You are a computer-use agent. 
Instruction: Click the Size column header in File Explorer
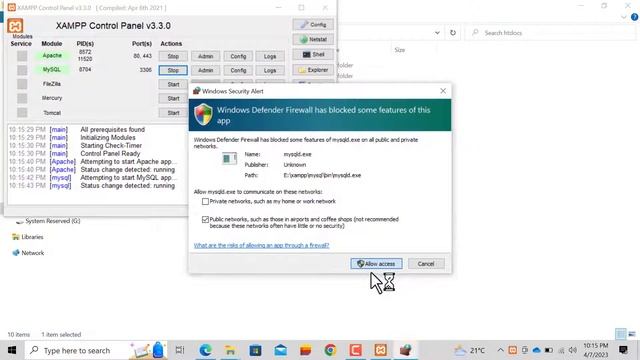tap(400, 50)
